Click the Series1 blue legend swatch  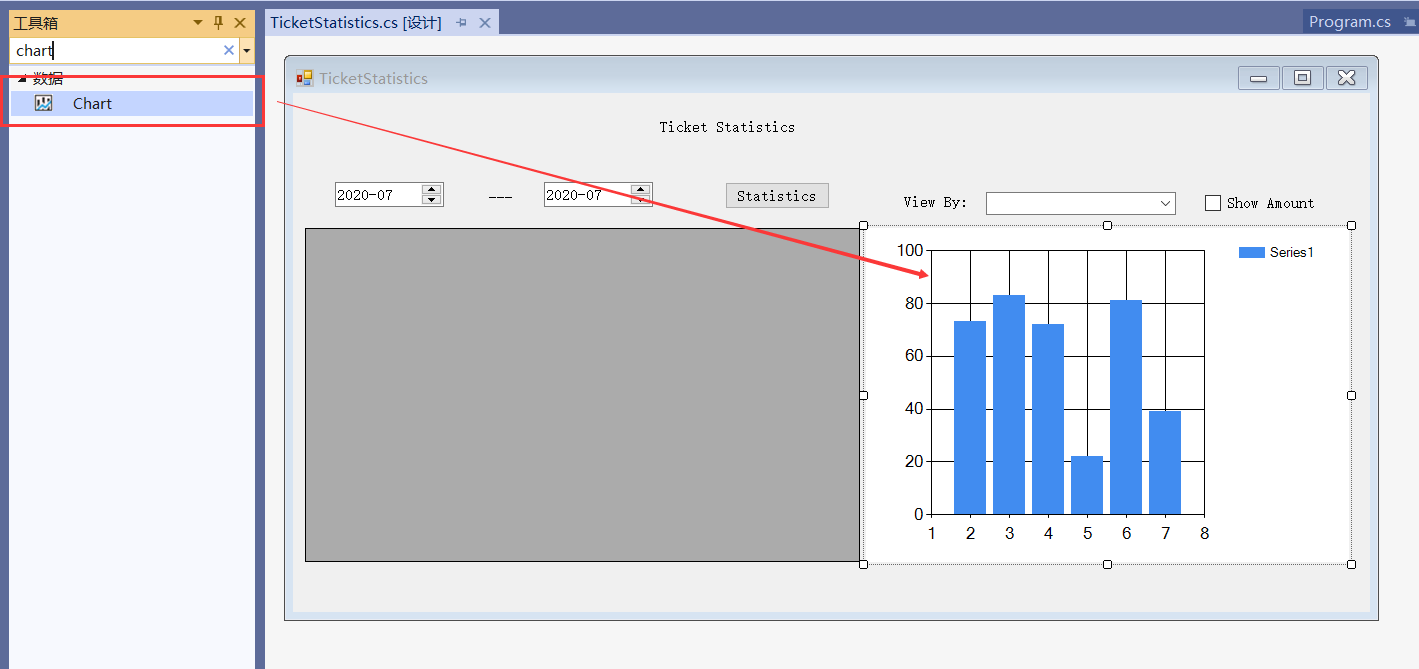1252,252
